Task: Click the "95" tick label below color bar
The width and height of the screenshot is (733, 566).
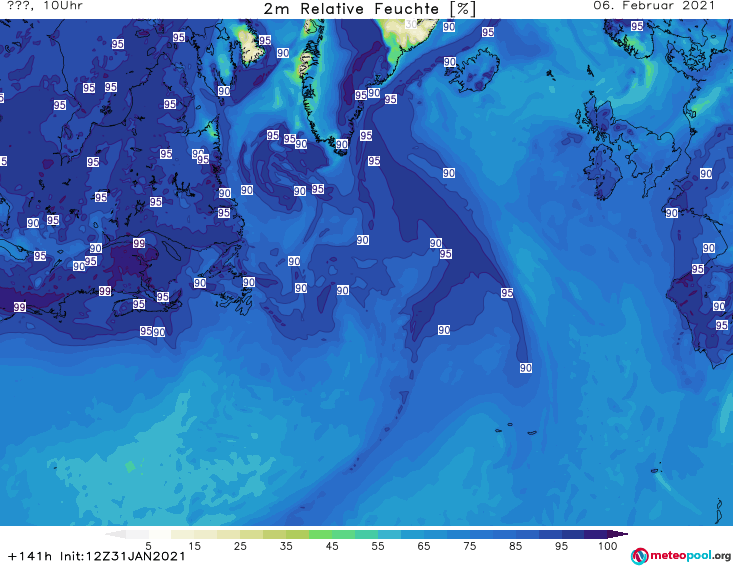Action: point(561,546)
